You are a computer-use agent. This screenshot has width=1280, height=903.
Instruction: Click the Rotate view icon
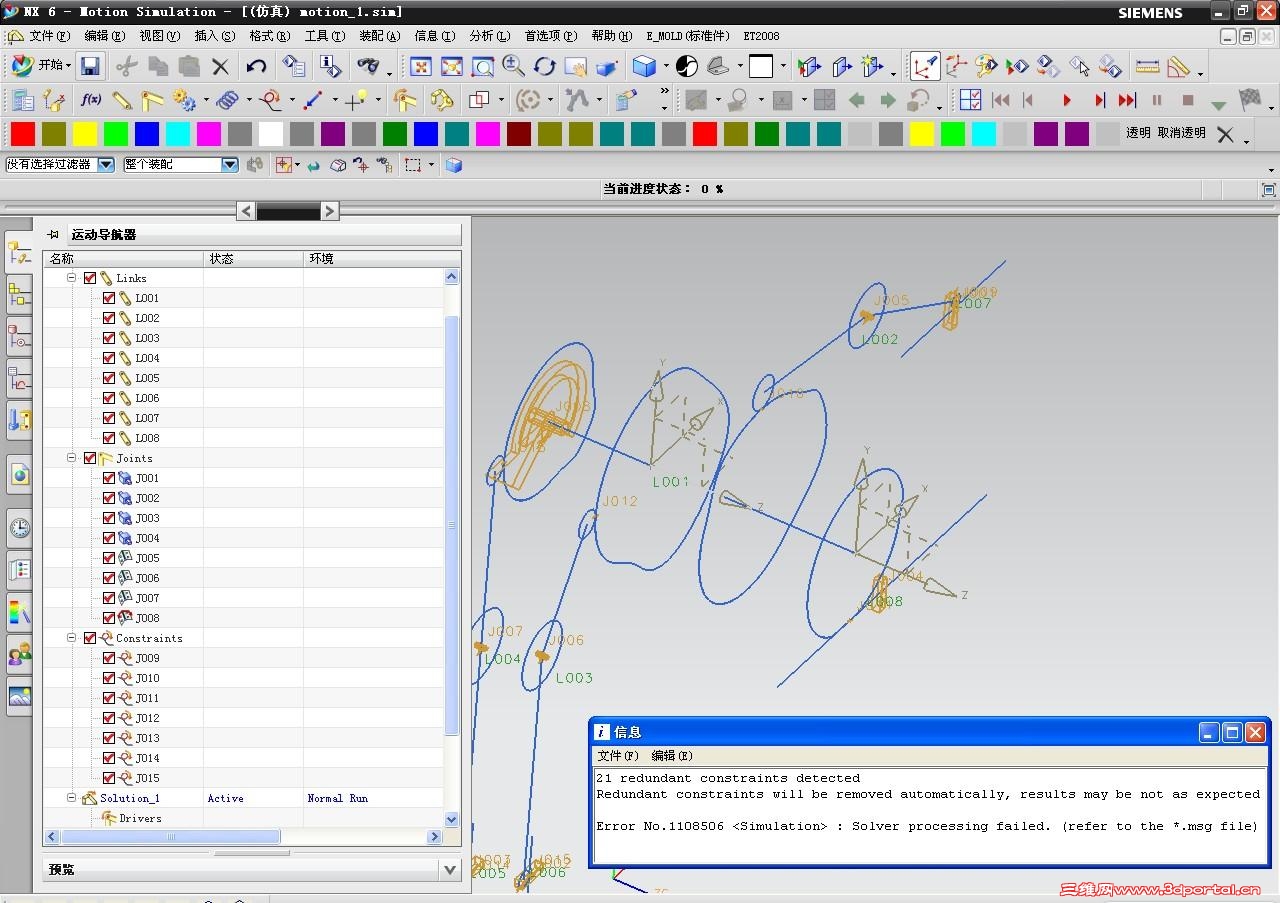click(x=544, y=67)
